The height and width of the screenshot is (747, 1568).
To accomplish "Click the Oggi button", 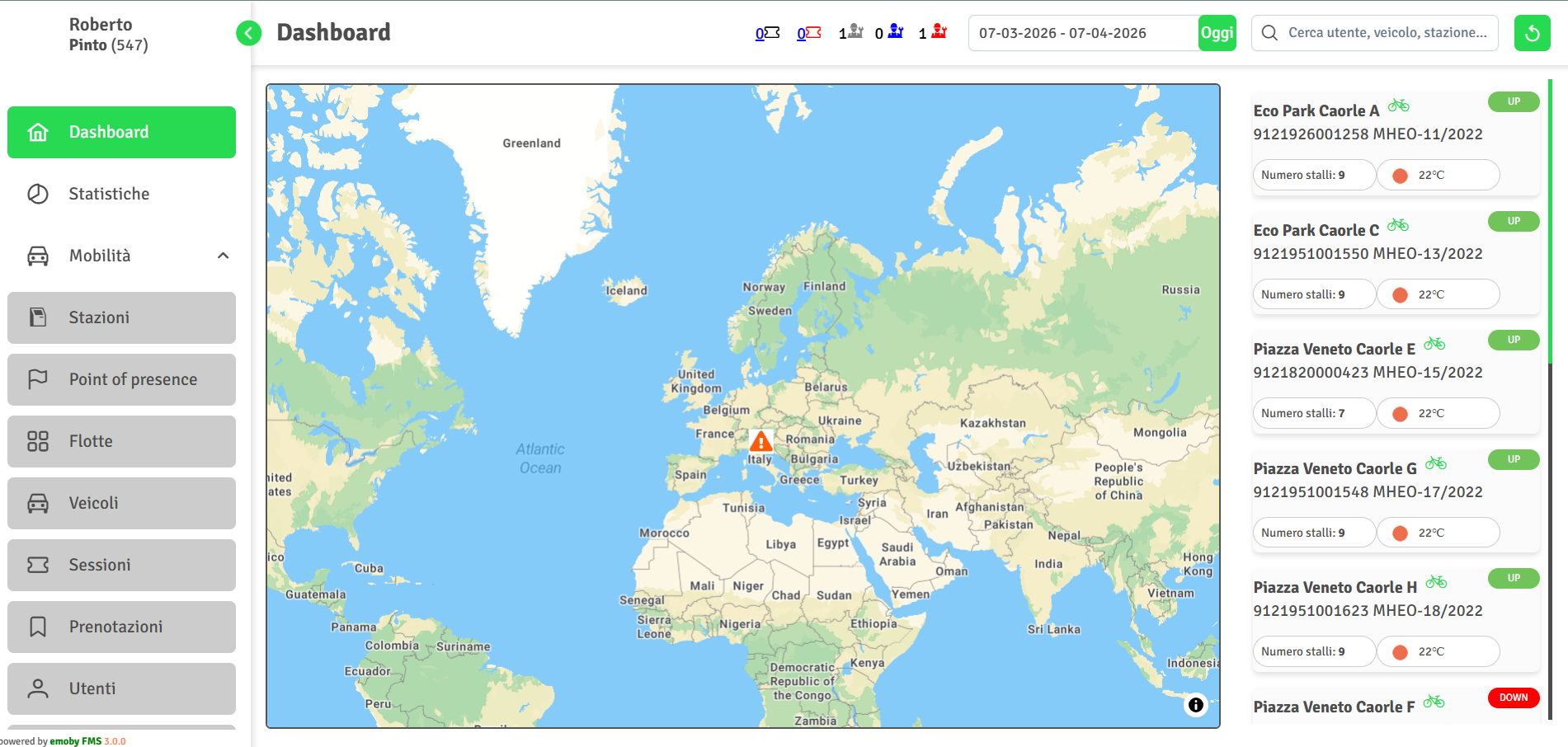I will tap(1217, 33).
